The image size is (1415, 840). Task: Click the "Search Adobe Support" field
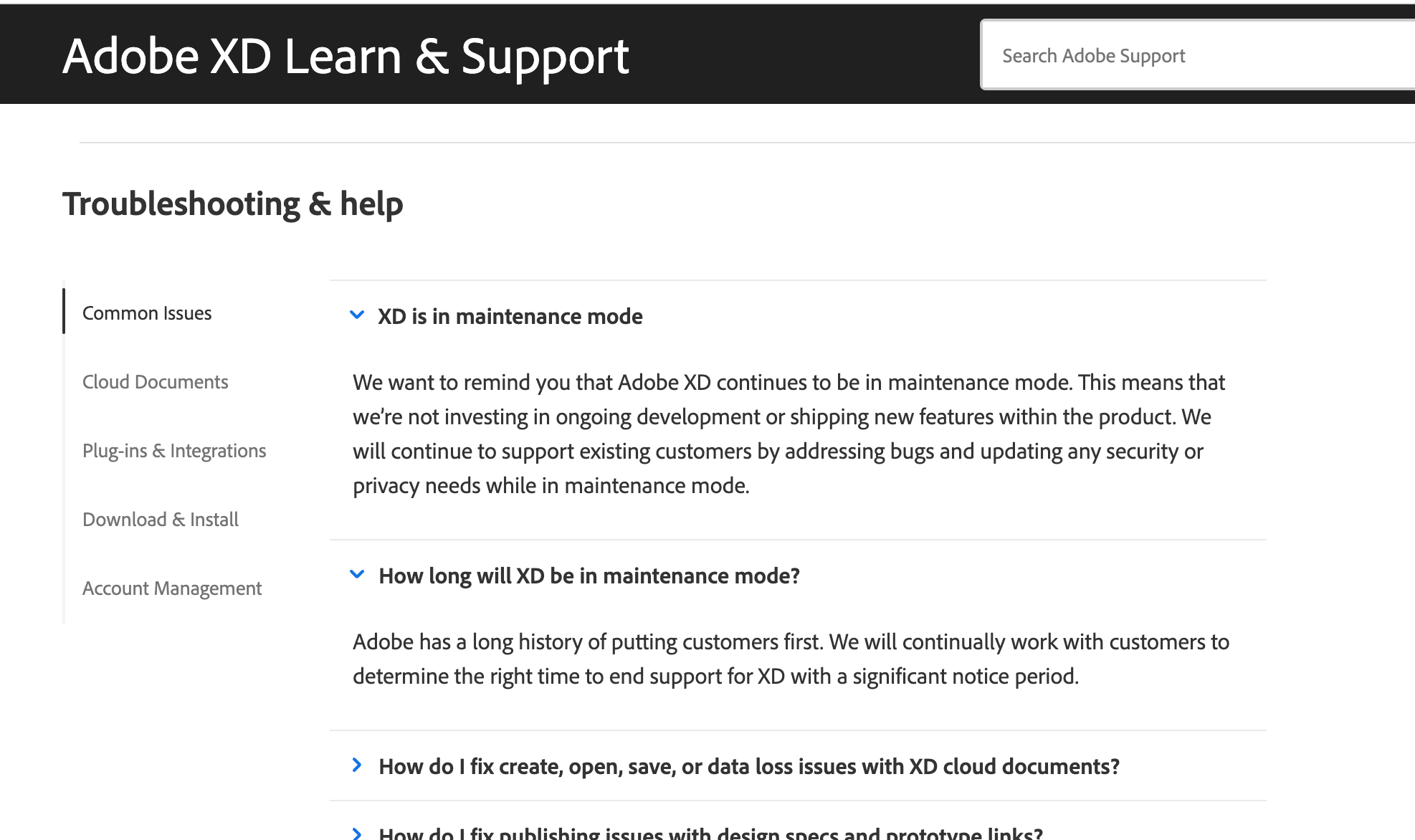[x=1197, y=54]
